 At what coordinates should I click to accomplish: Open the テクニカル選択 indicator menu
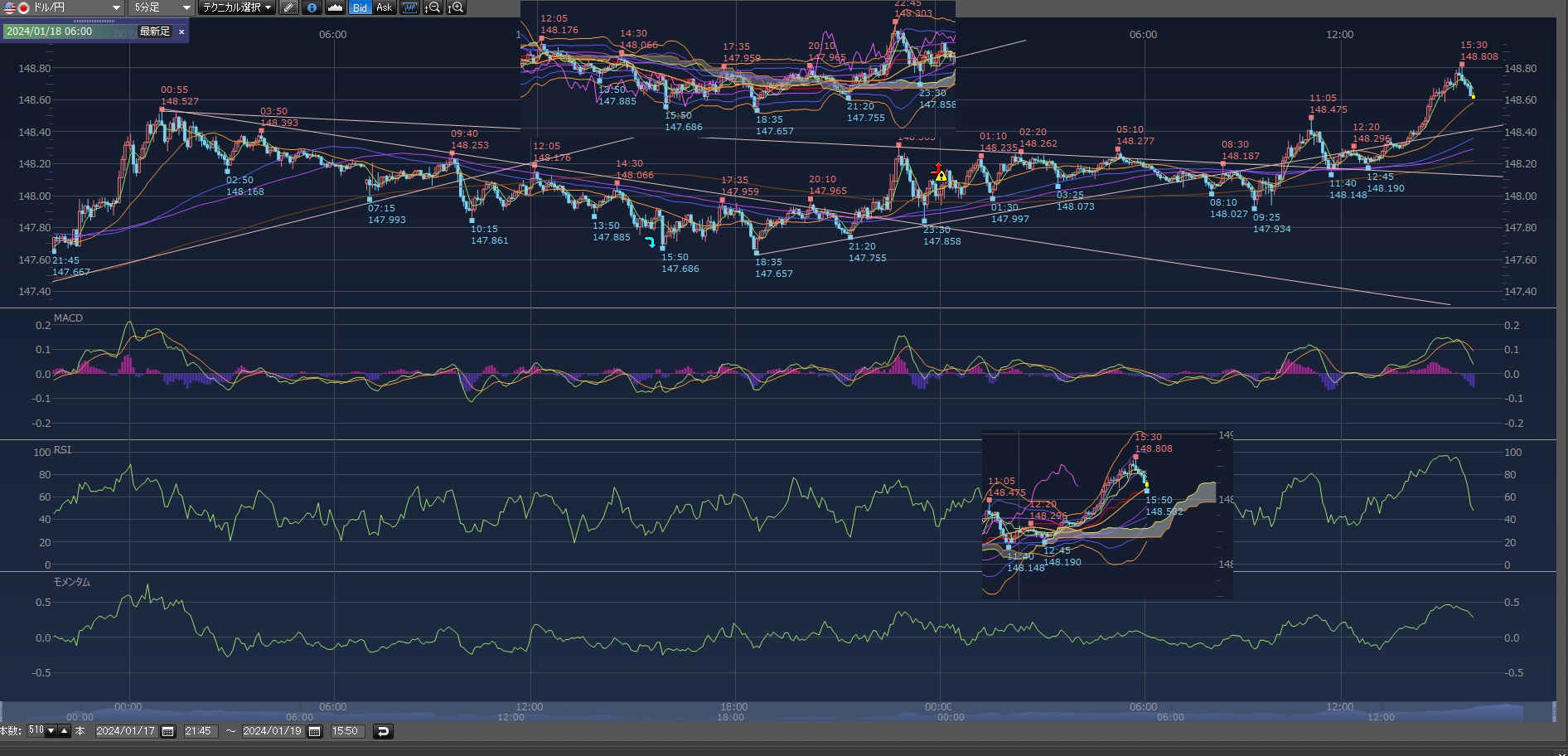(237, 7)
